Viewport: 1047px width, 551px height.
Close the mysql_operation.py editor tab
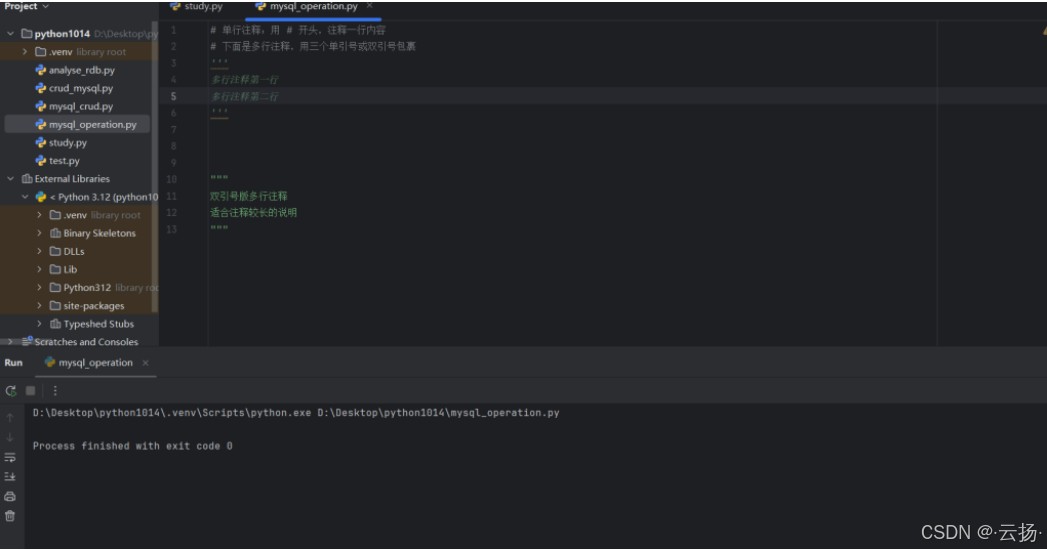click(x=369, y=7)
